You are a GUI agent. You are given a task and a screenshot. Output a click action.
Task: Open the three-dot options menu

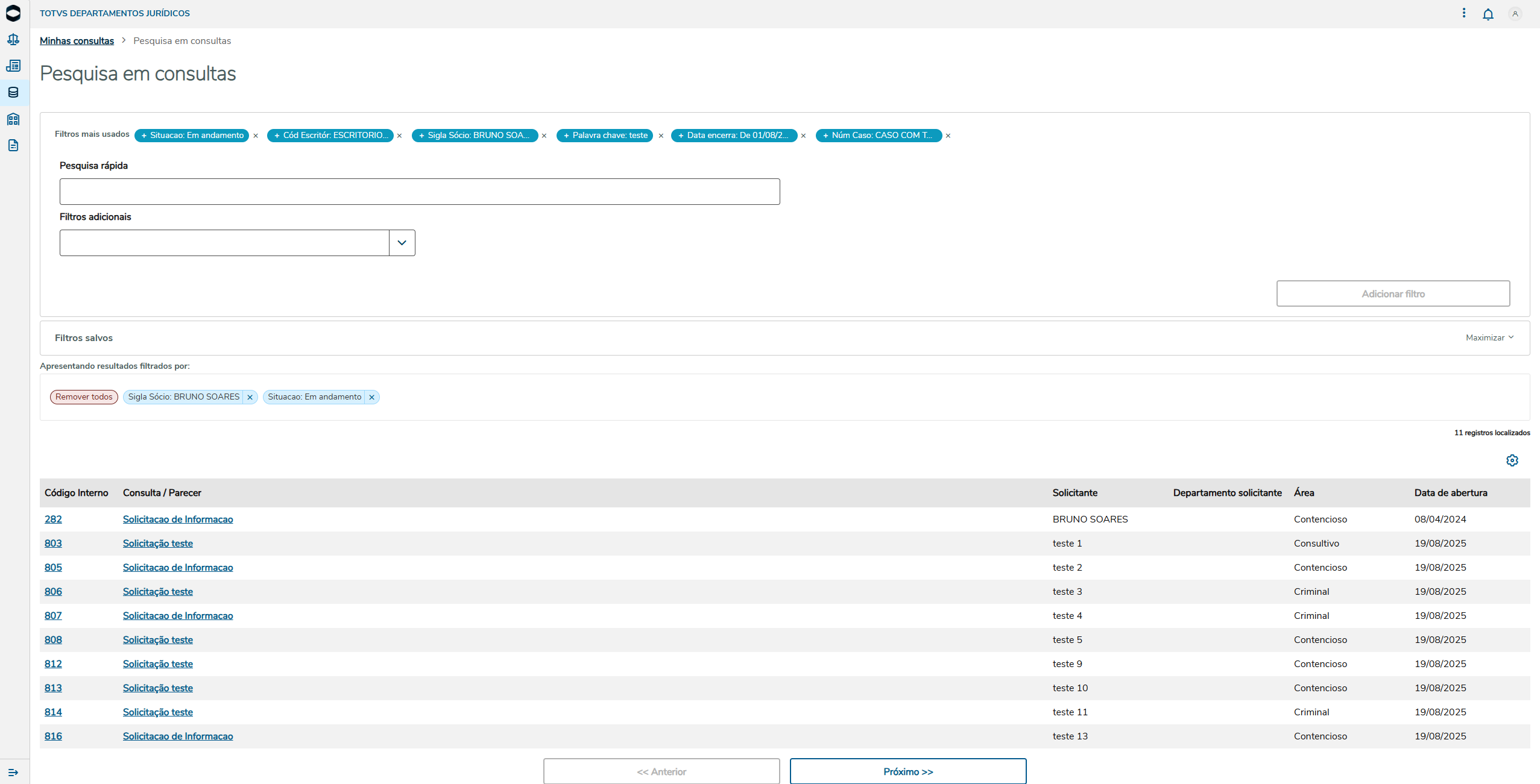pyautogui.click(x=1463, y=13)
